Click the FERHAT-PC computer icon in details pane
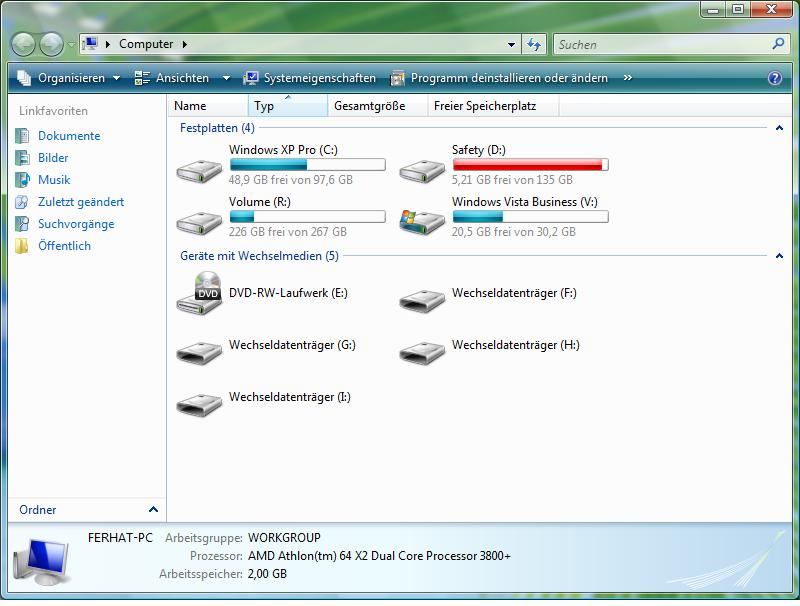Viewport: 800px width, 606px height. tap(42, 561)
